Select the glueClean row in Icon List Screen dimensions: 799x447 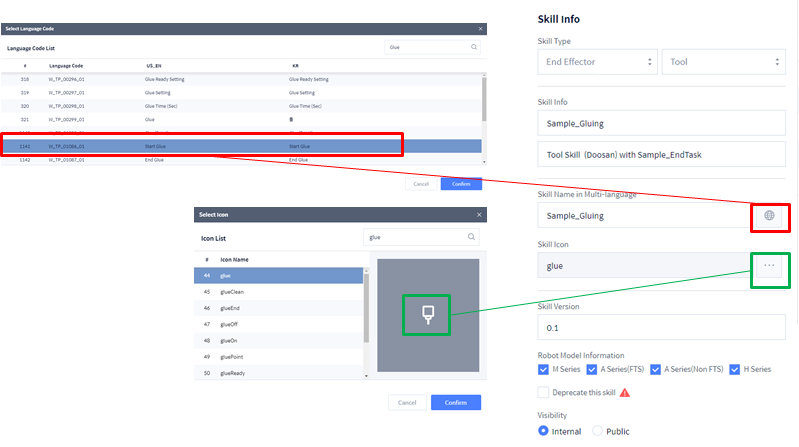click(278, 292)
